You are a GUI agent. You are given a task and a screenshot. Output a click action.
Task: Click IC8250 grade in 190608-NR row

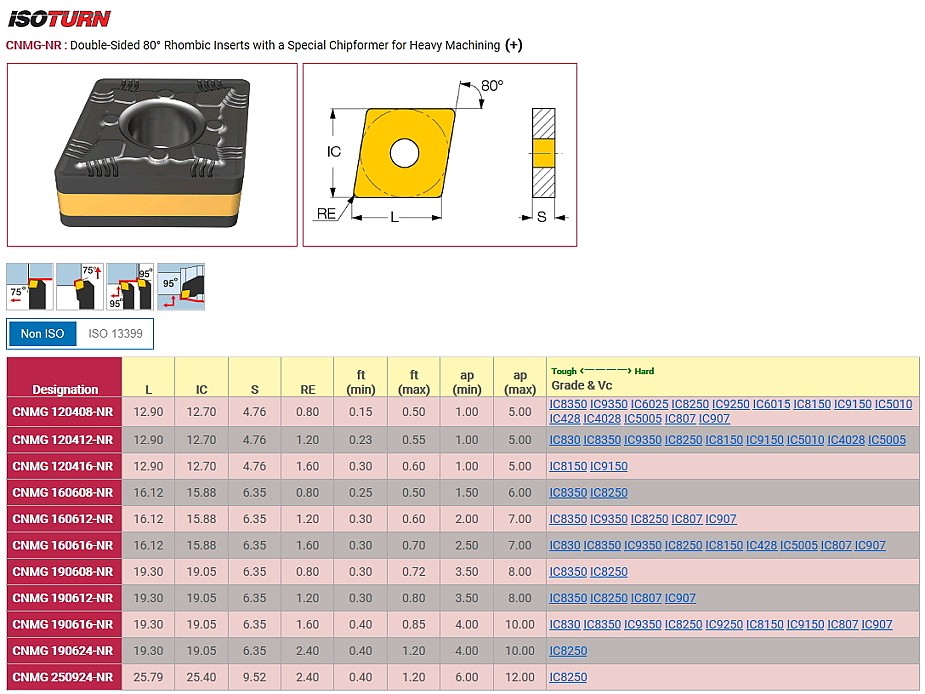(609, 571)
